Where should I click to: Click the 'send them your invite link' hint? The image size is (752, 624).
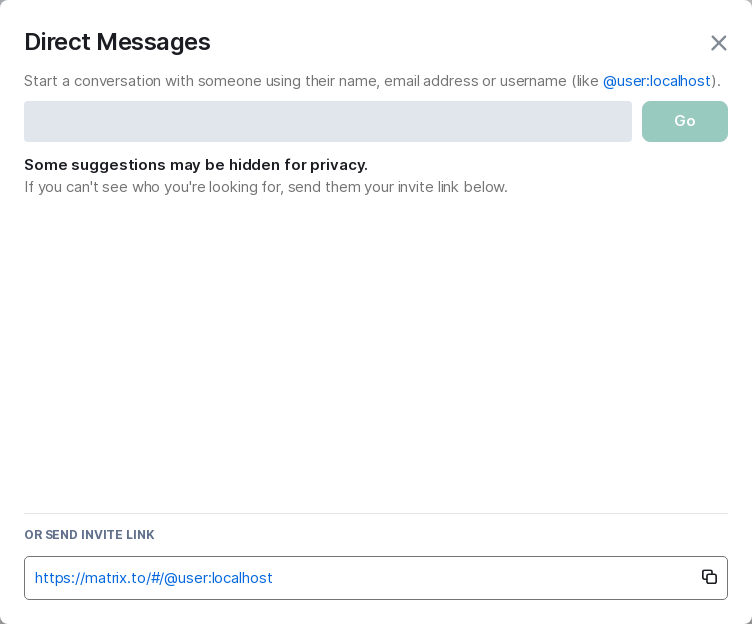coord(265,187)
